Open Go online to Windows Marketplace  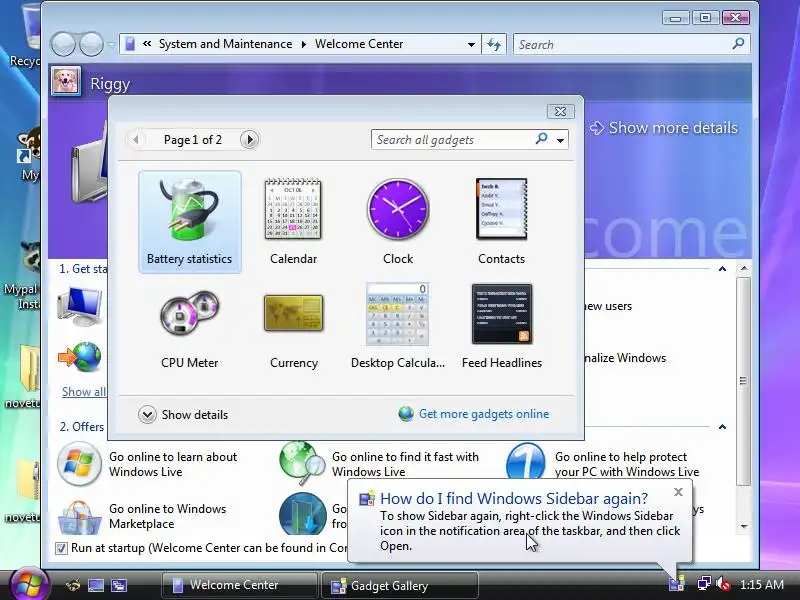coord(167,516)
